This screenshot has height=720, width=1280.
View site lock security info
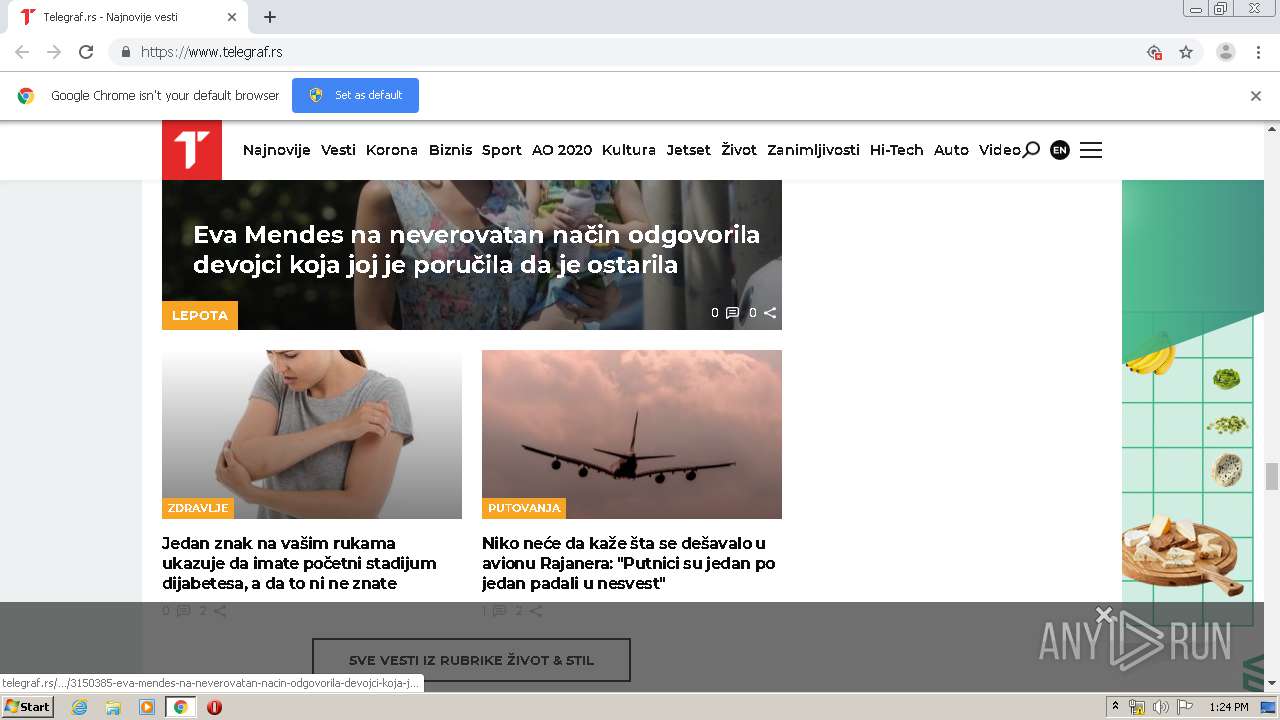tap(125, 52)
